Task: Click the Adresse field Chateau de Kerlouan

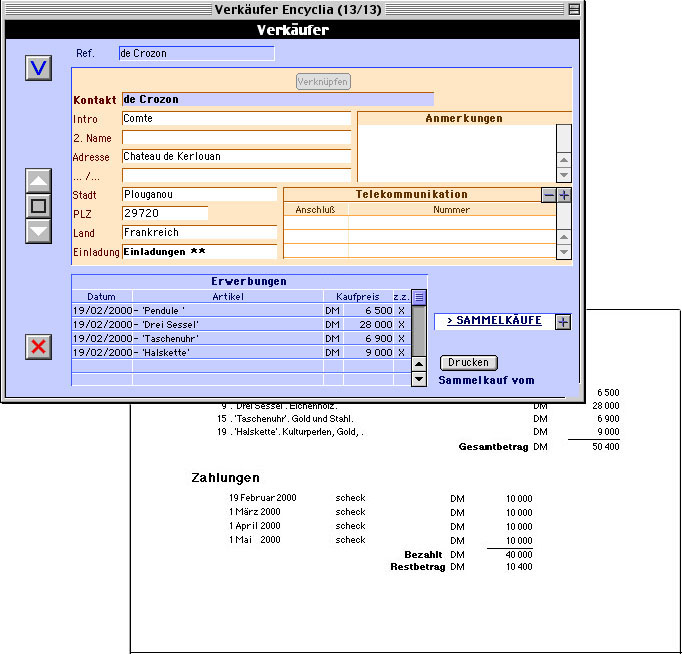Action: (237, 157)
